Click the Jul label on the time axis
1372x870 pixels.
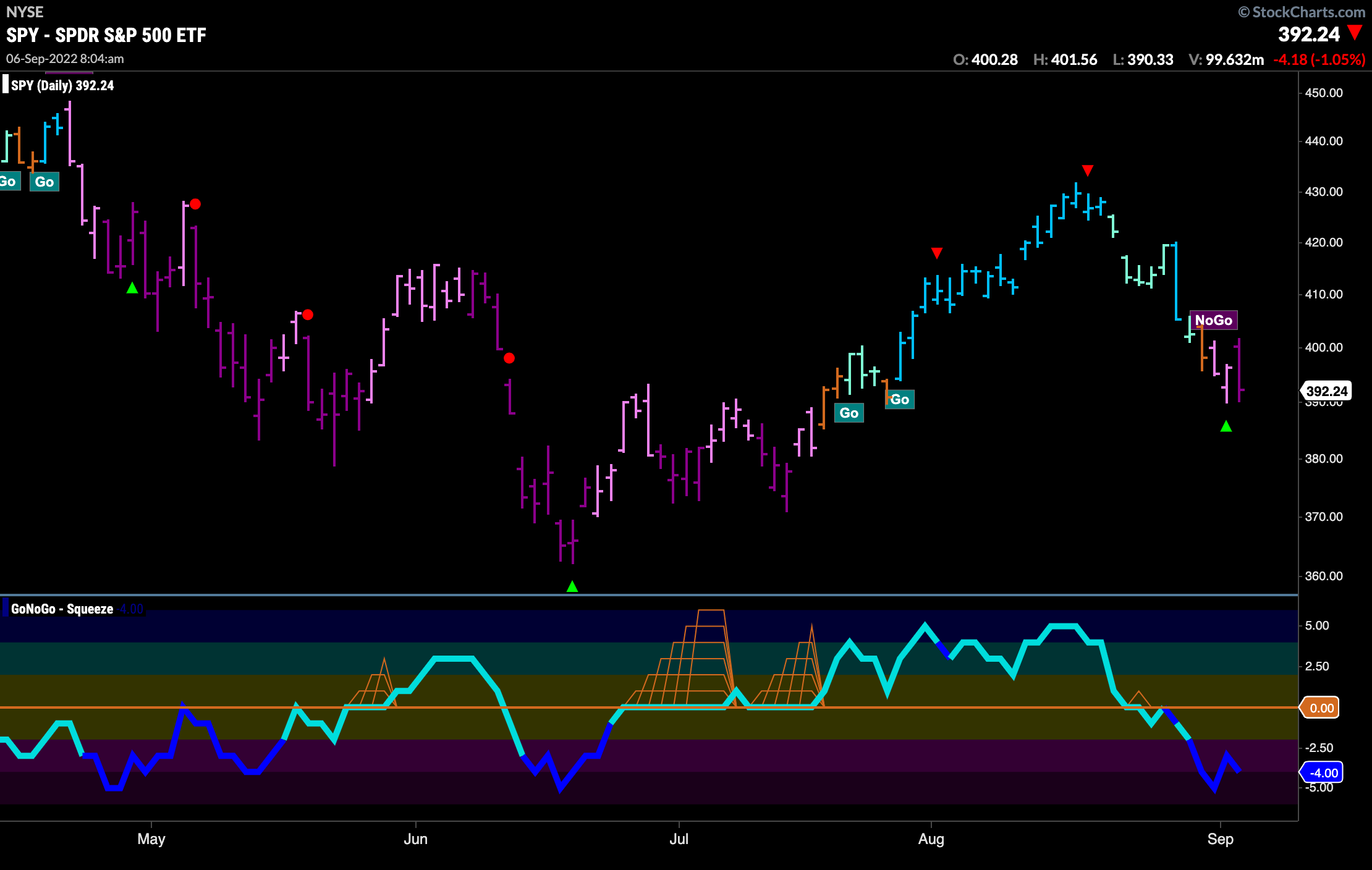pos(679,839)
